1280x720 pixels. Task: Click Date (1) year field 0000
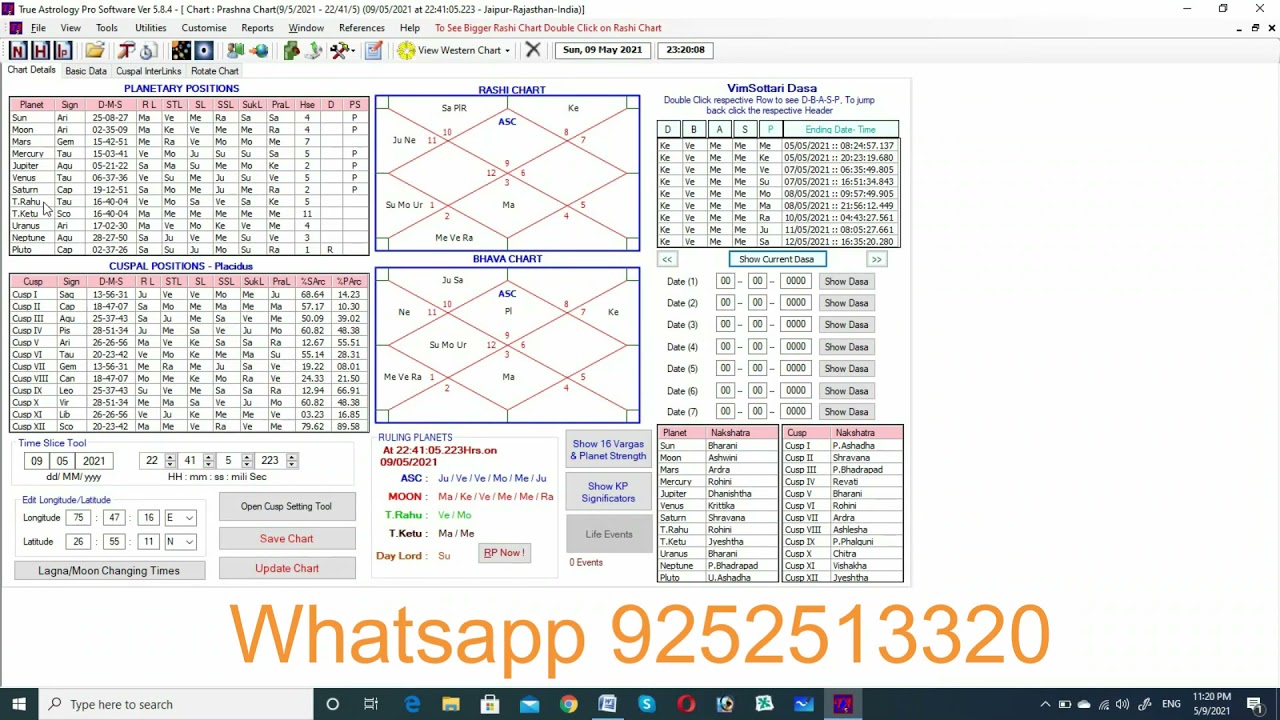point(796,281)
